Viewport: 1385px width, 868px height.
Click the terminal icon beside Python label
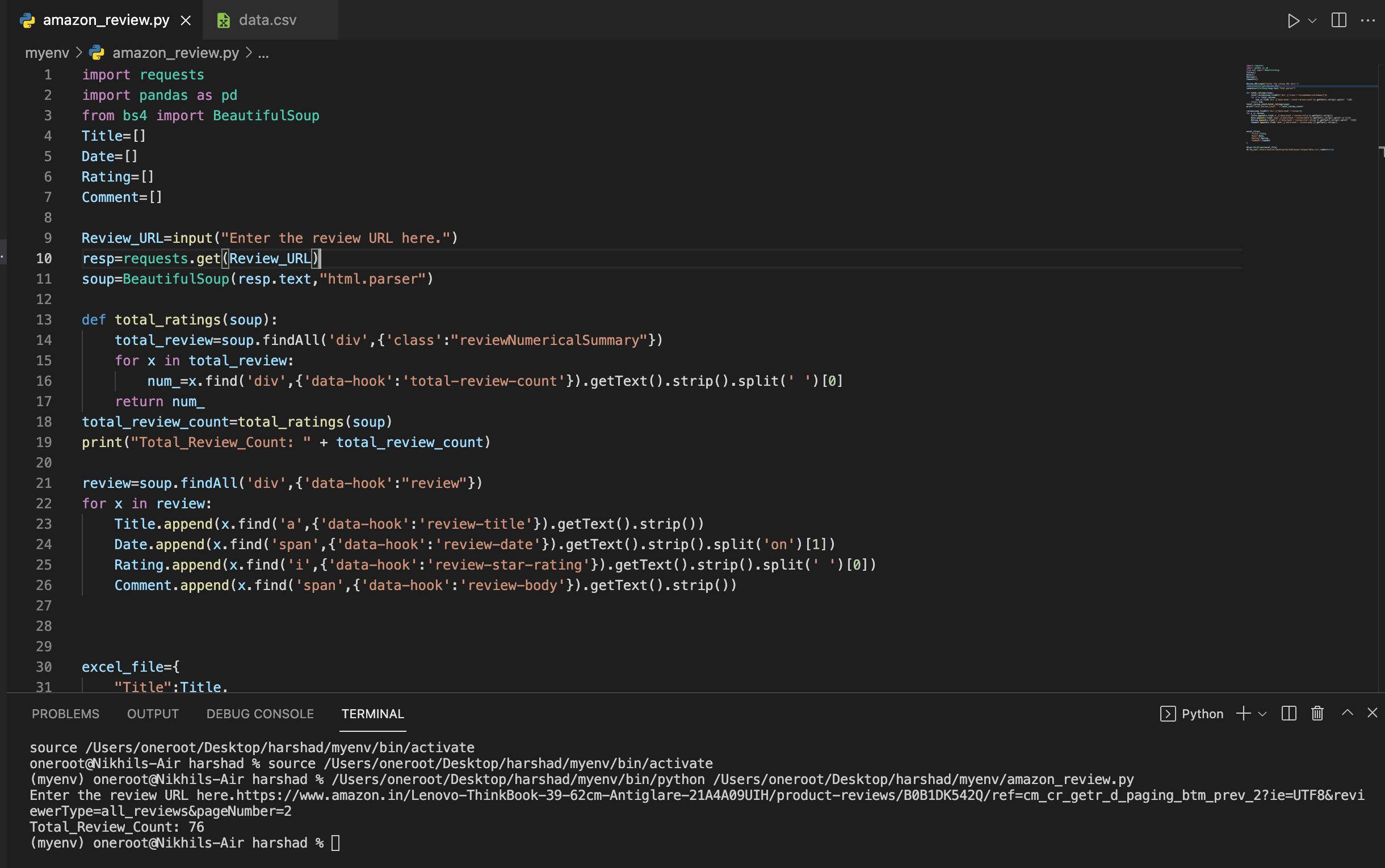click(1168, 714)
